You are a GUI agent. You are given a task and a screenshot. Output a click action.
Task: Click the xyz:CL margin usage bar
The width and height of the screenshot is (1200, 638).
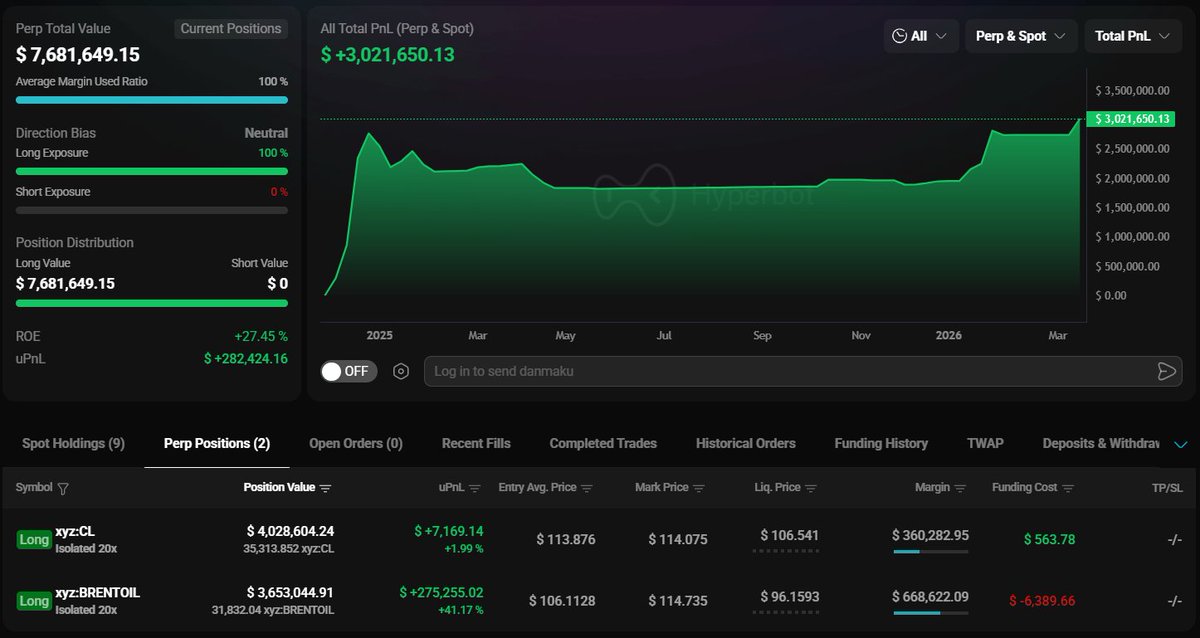(x=930, y=551)
